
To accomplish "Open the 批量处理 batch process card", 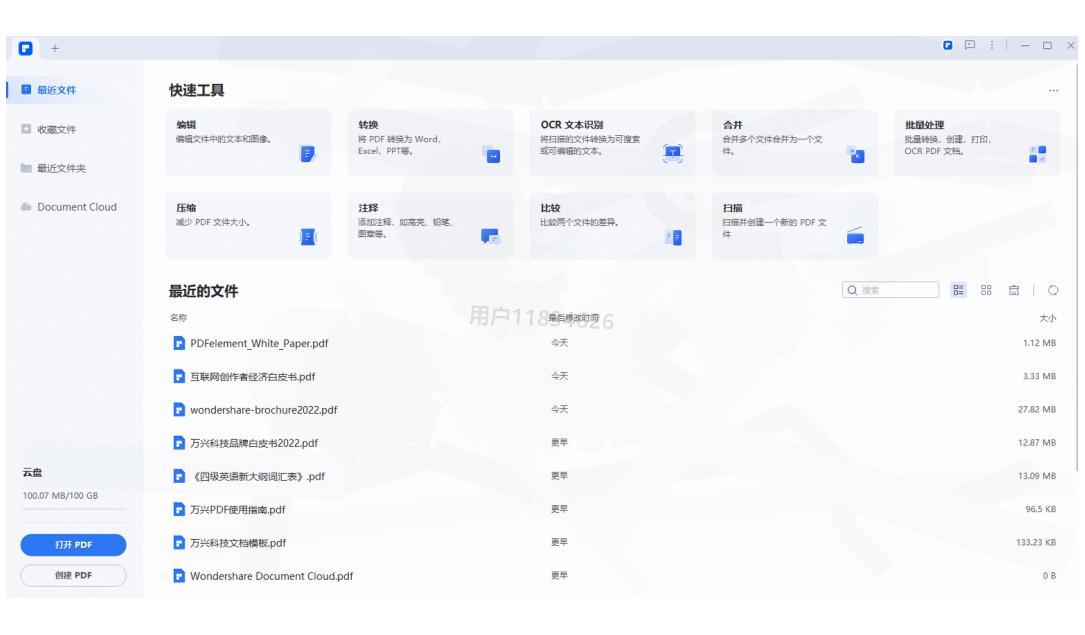I will (x=976, y=142).
